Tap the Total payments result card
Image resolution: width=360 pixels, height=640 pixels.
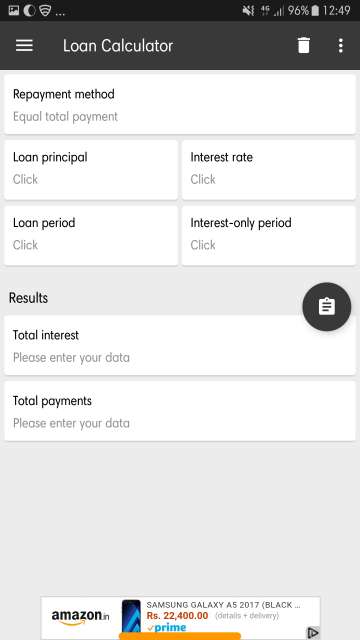(180, 411)
